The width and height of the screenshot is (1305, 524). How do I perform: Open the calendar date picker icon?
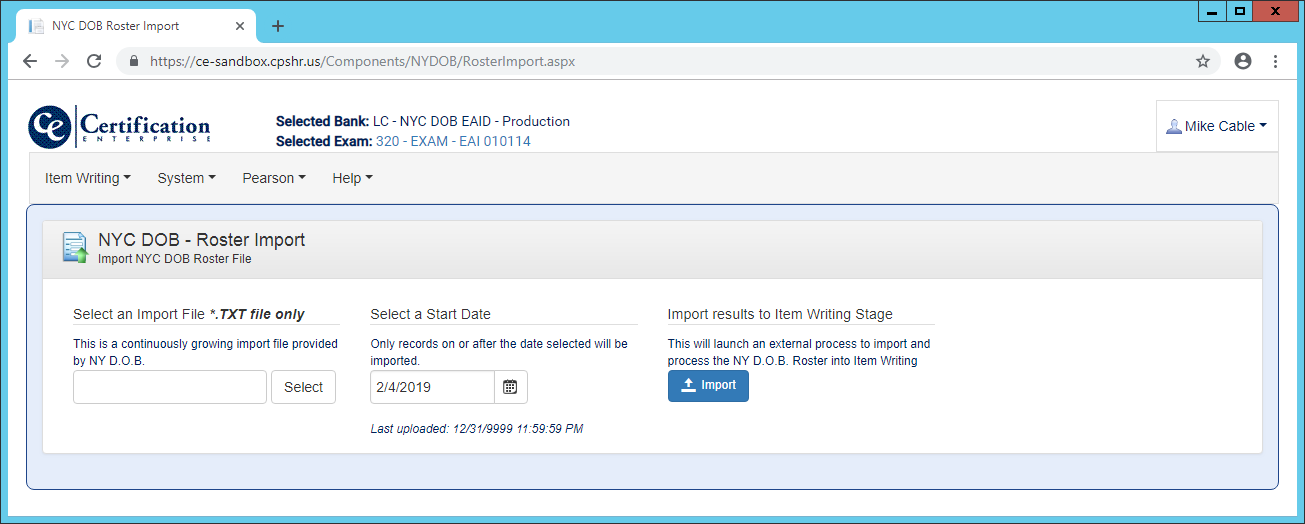pyautogui.click(x=510, y=387)
